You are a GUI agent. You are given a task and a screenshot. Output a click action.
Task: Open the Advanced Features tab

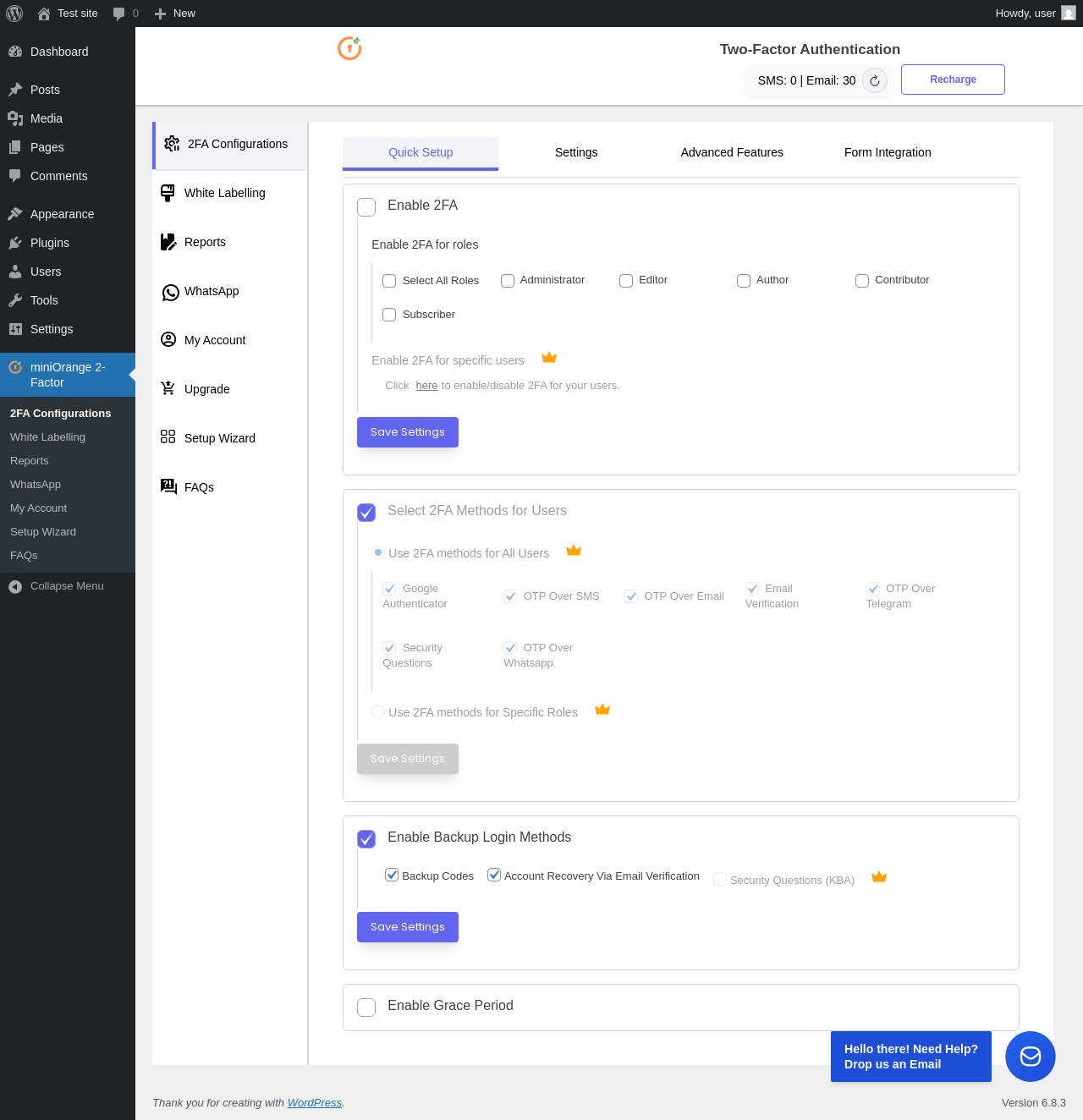coord(732,152)
